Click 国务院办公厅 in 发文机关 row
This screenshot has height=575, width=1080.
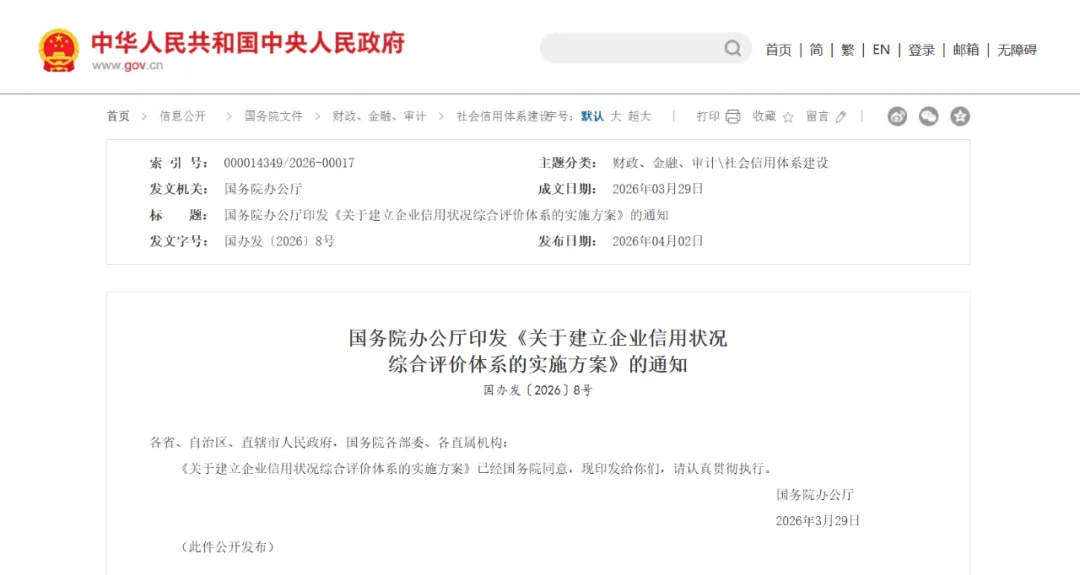(x=263, y=189)
